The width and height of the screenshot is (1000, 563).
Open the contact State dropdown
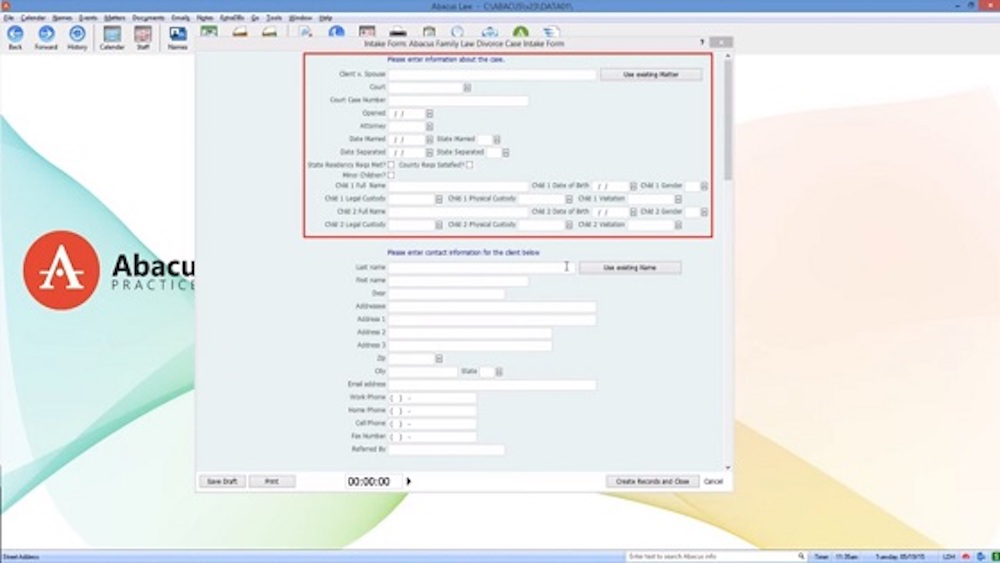[499, 371]
